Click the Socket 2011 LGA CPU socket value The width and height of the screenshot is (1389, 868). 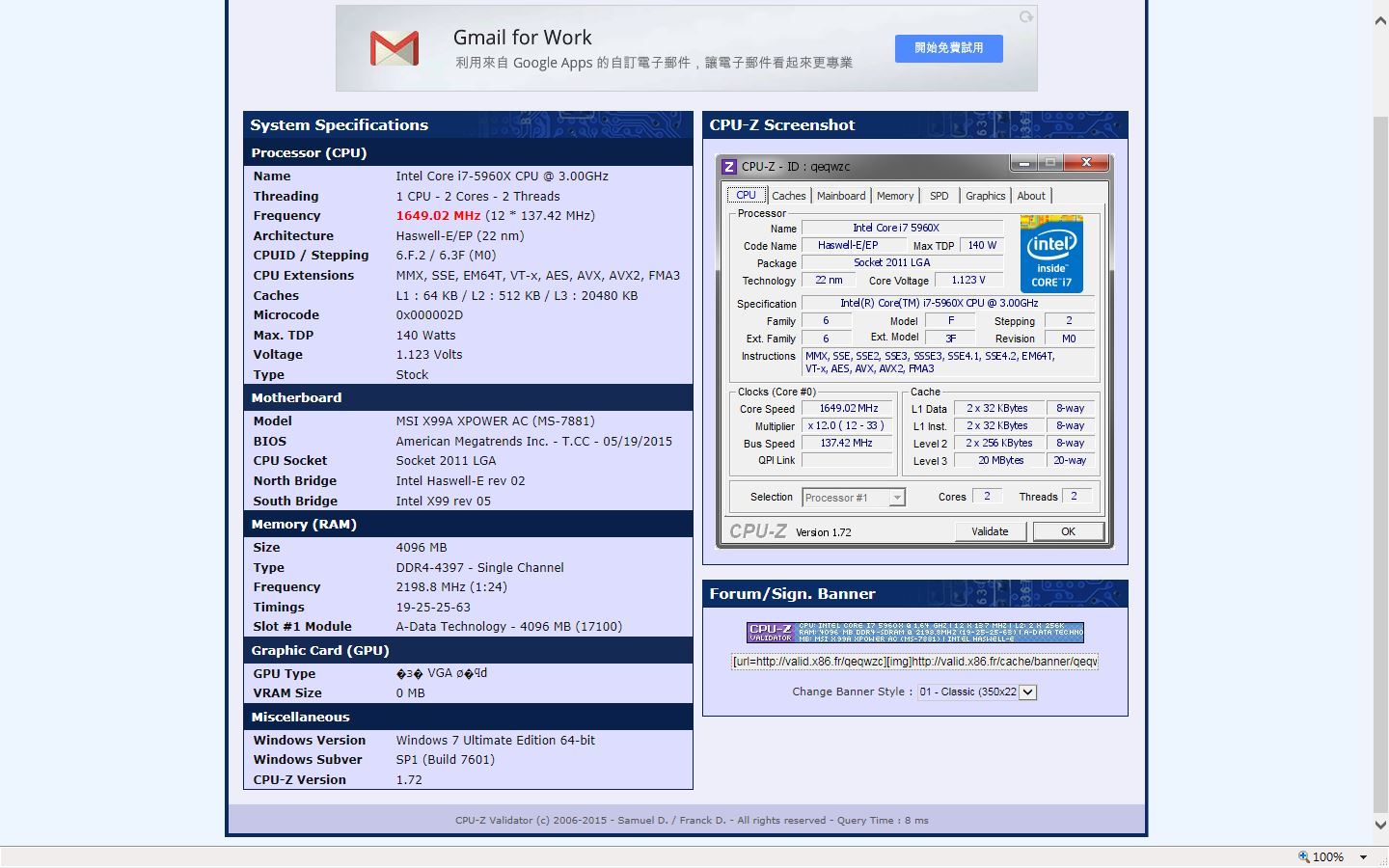[x=446, y=461]
